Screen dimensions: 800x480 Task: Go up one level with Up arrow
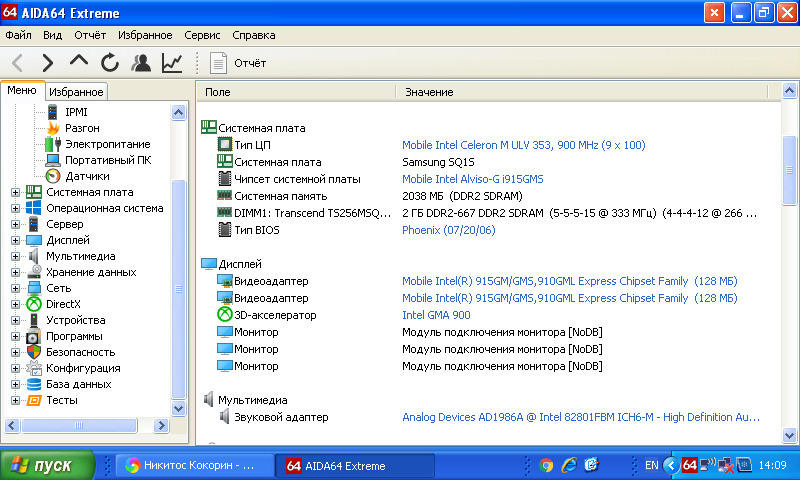78,62
